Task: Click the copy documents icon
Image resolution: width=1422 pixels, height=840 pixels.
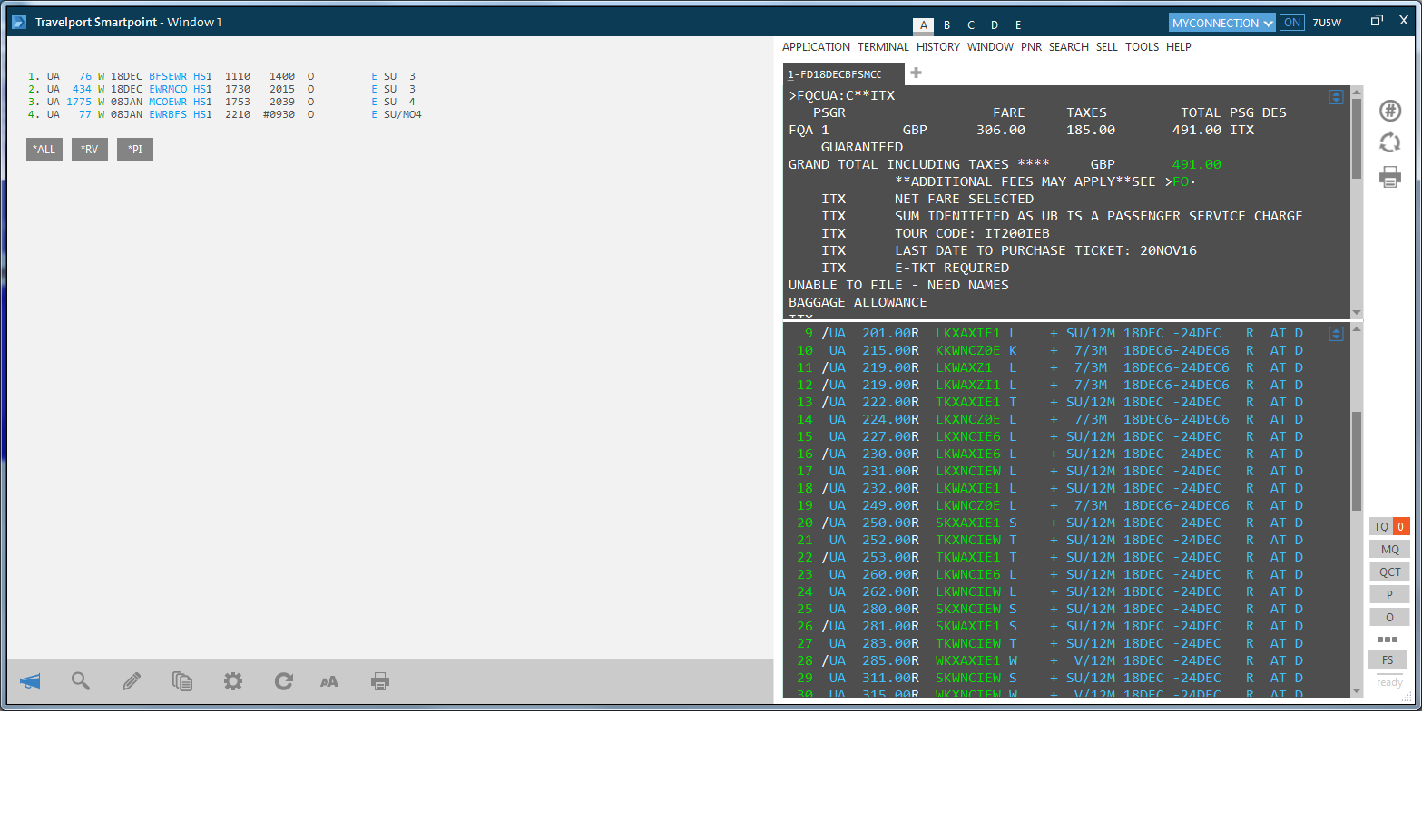Action: click(182, 681)
